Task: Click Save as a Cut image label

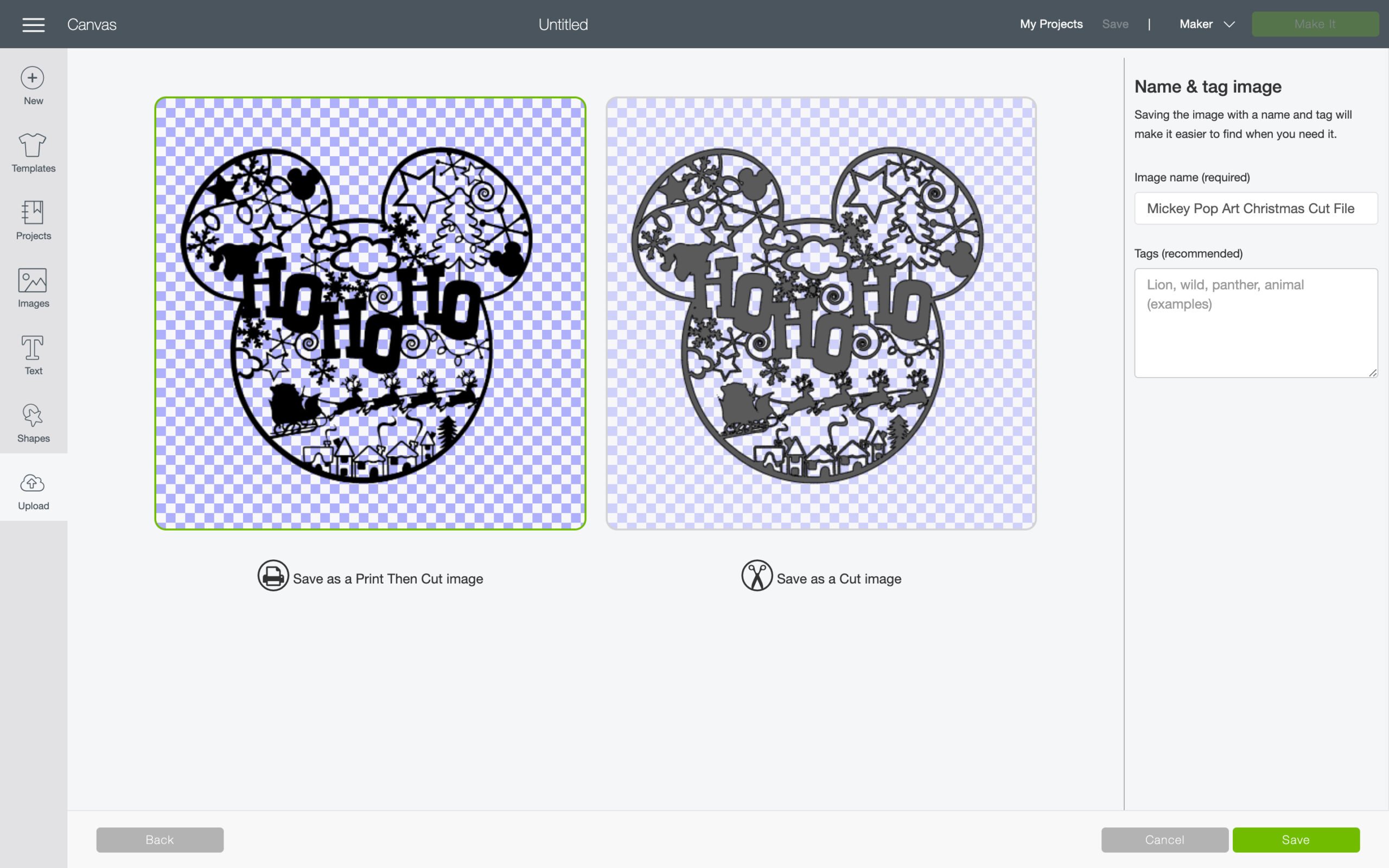Action: click(x=839, y=579)
